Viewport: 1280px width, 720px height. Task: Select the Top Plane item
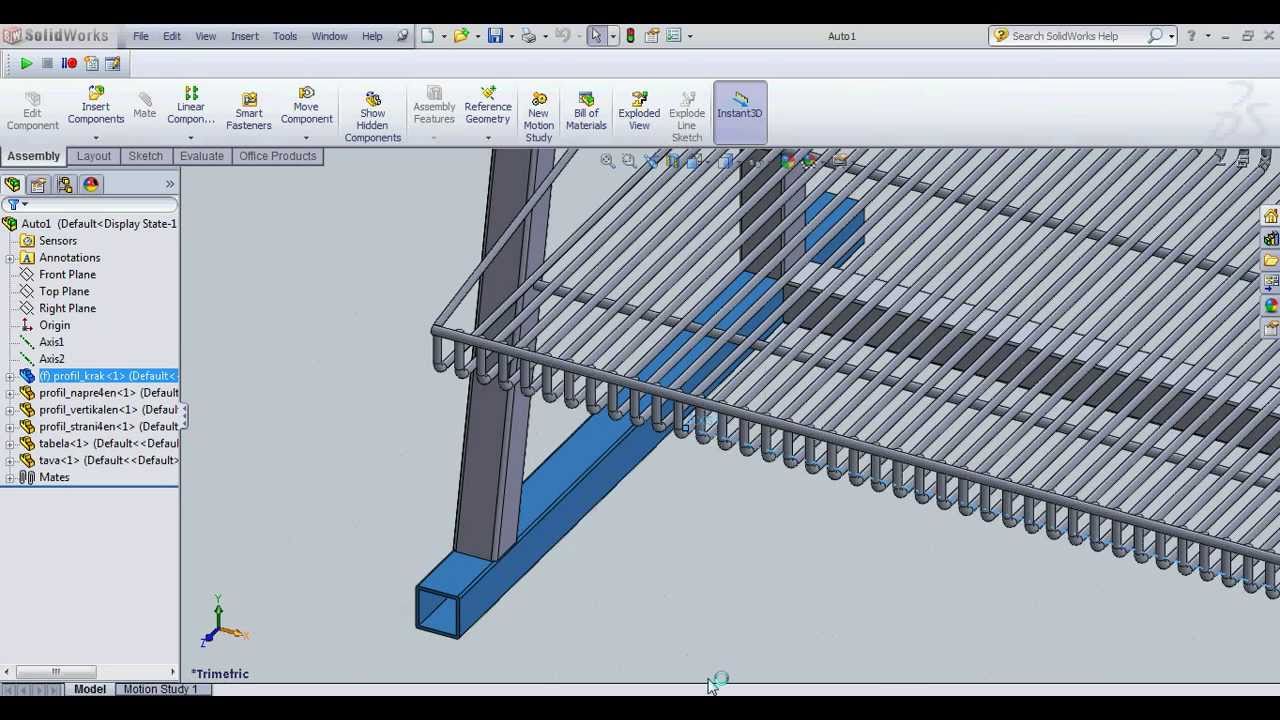pos(64,292)
